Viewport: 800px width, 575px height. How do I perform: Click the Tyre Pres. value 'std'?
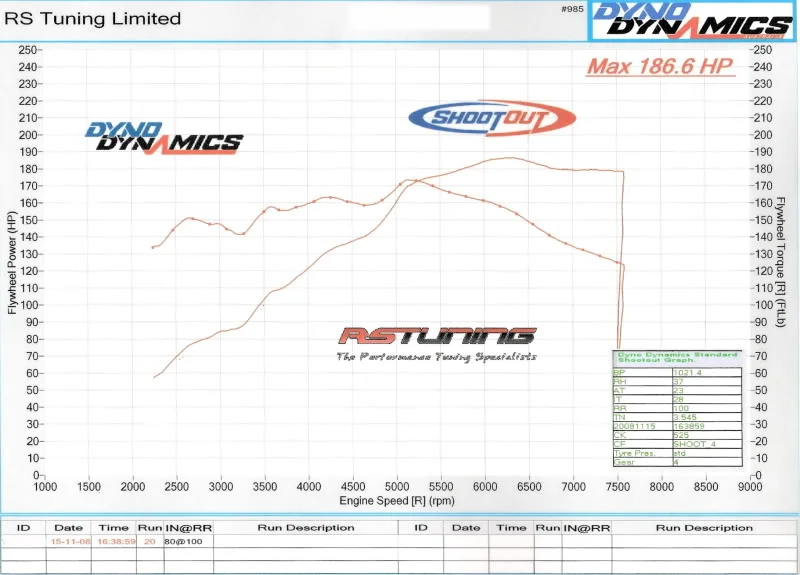(x=680, y=453)
